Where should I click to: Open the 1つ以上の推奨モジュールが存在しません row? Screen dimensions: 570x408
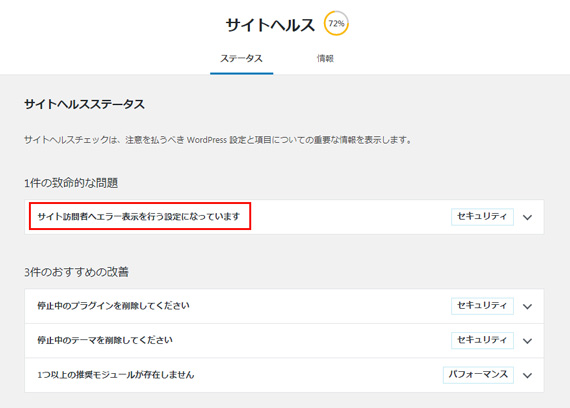pyautogui.click(x=284, y=375)
